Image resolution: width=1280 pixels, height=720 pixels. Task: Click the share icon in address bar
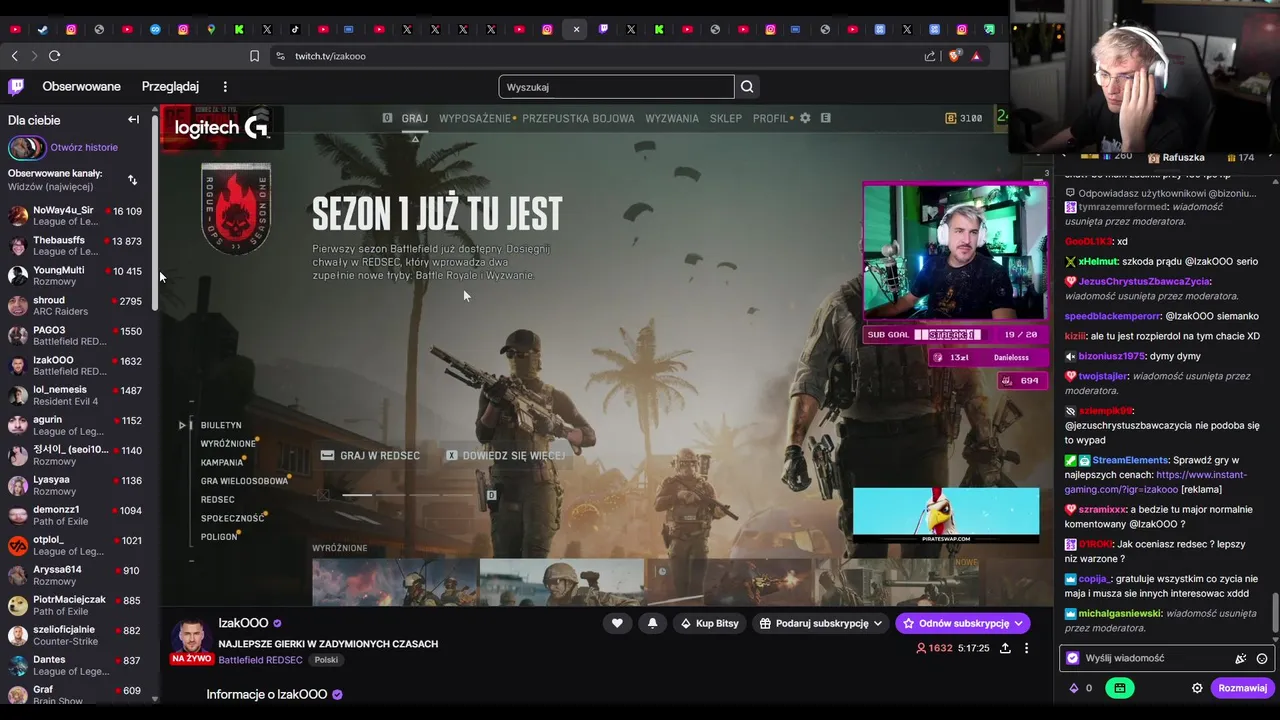coord(930,56)
